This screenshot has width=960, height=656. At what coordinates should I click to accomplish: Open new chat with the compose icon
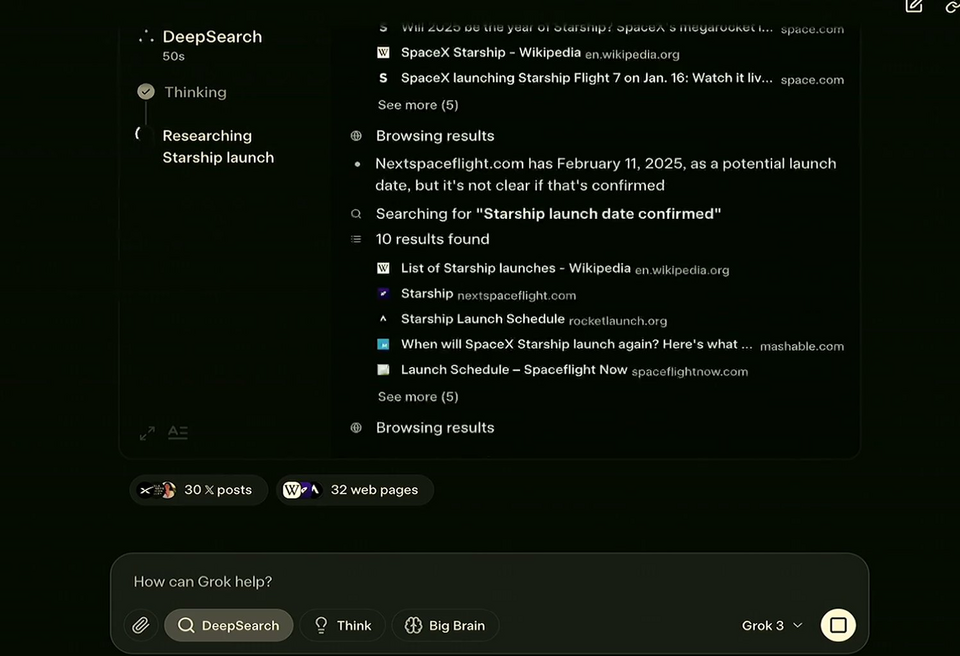913,6
